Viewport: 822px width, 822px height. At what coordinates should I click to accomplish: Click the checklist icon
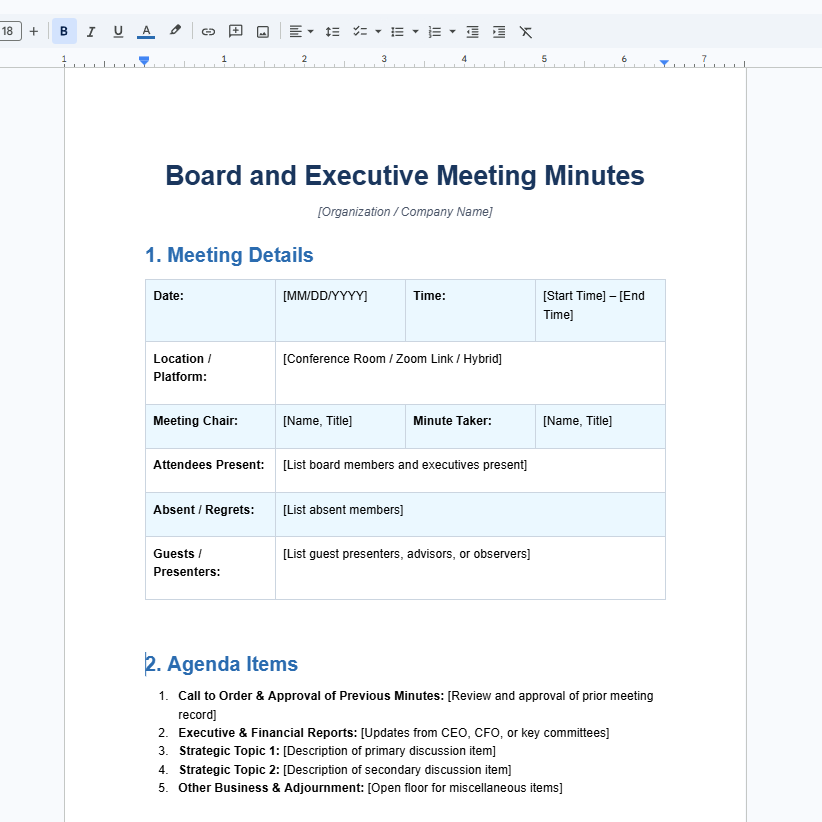tap(360, 31)
